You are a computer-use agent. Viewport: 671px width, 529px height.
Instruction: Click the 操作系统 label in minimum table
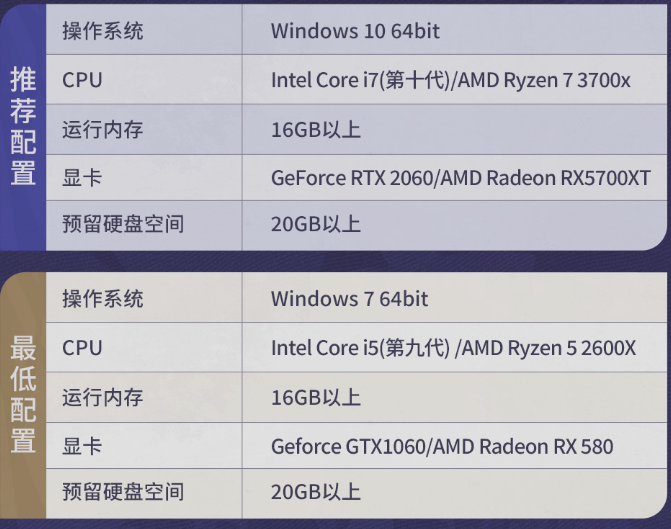103,298
